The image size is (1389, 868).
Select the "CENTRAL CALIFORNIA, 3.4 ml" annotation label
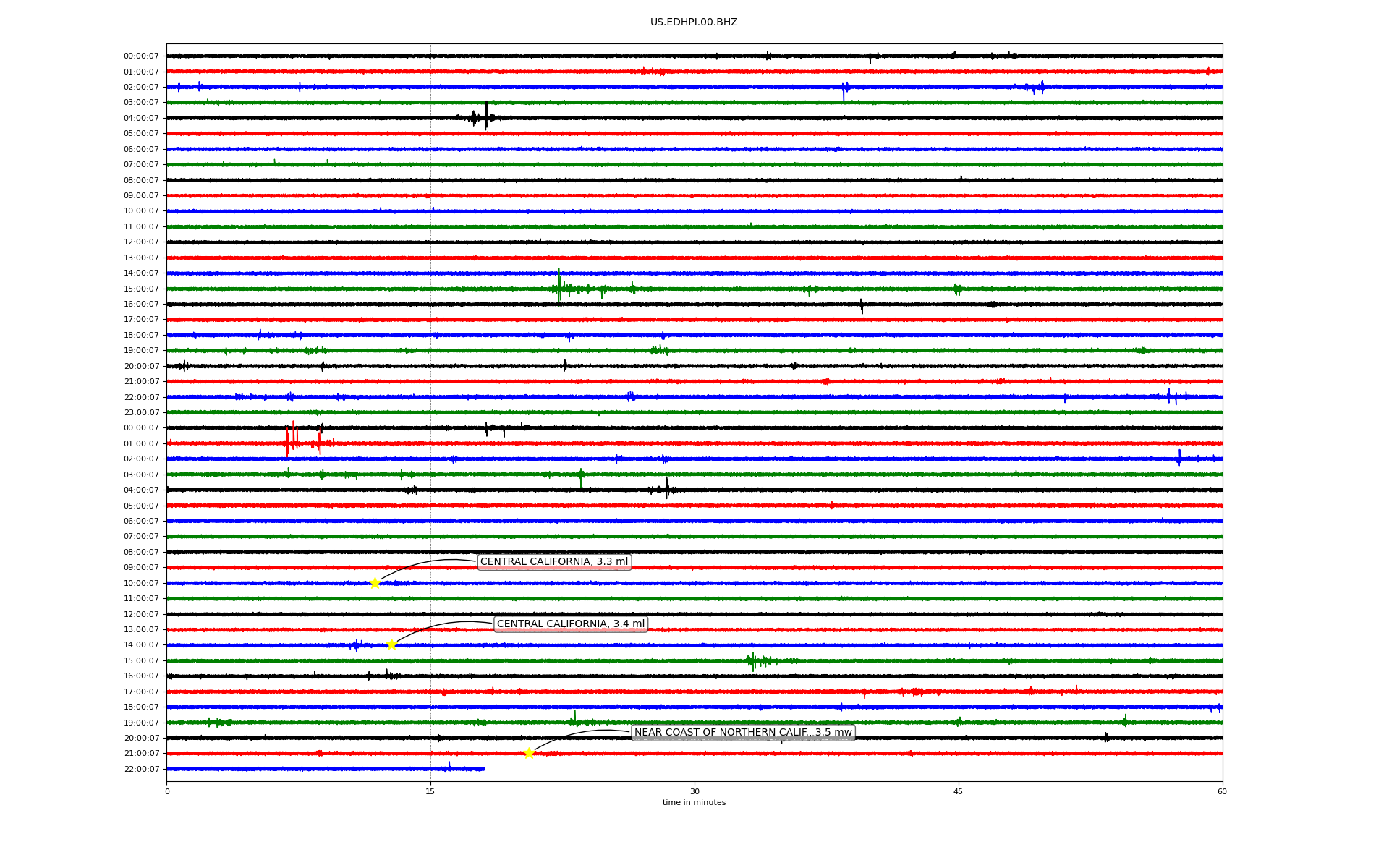pyautogui.click(x=571, y=624)
